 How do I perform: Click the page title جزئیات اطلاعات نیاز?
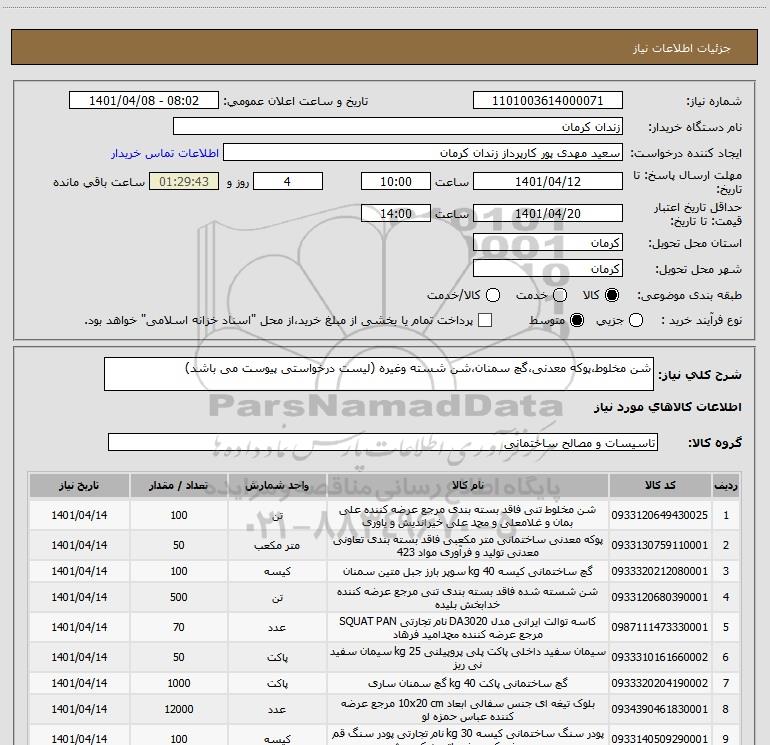(682, 48)
